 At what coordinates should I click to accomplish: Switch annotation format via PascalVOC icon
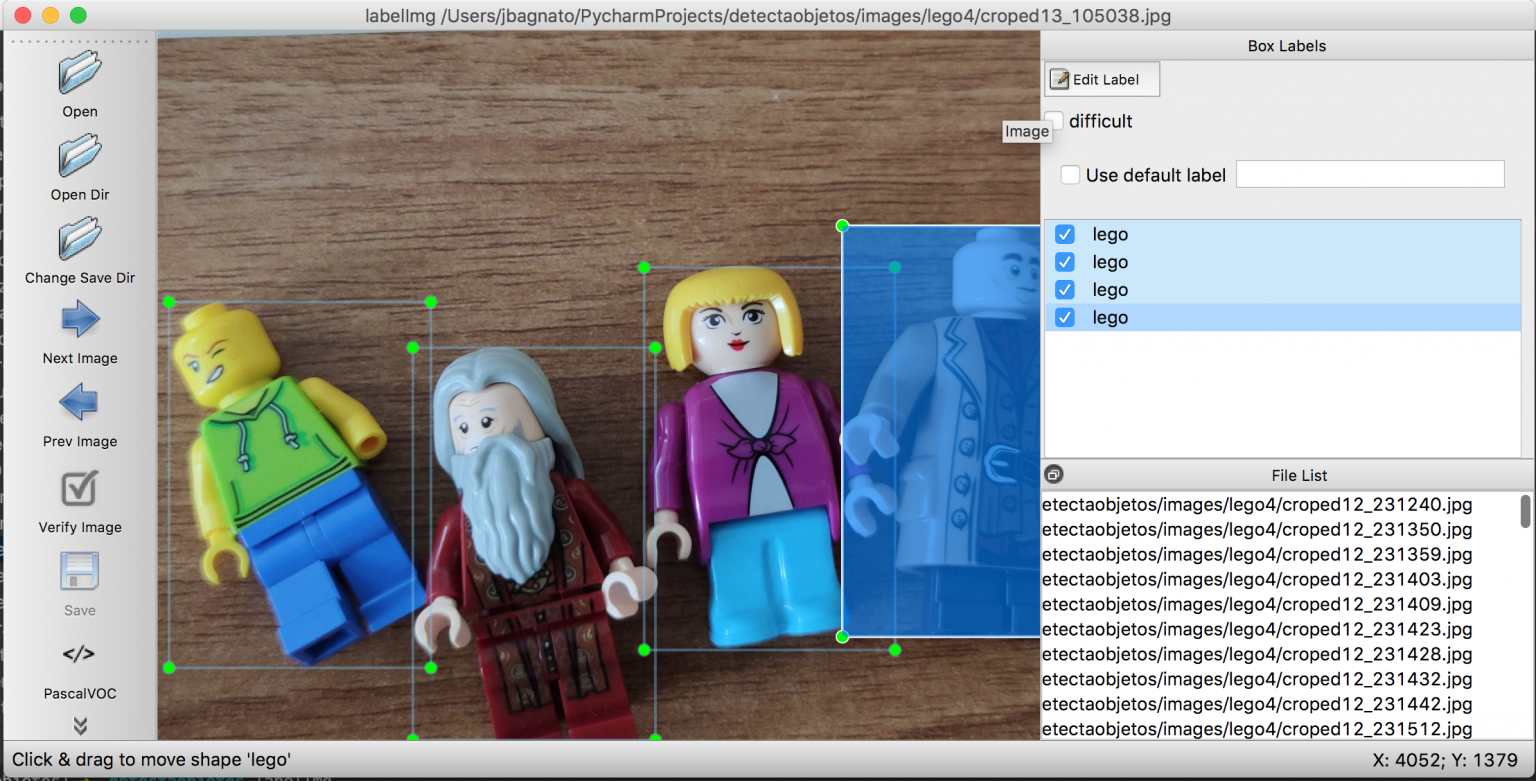pyautogui.click(x=80, y=655)
